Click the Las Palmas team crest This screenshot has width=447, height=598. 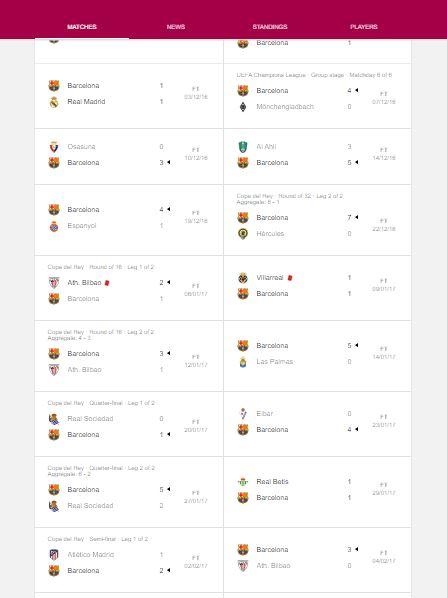tap(243, 362)
